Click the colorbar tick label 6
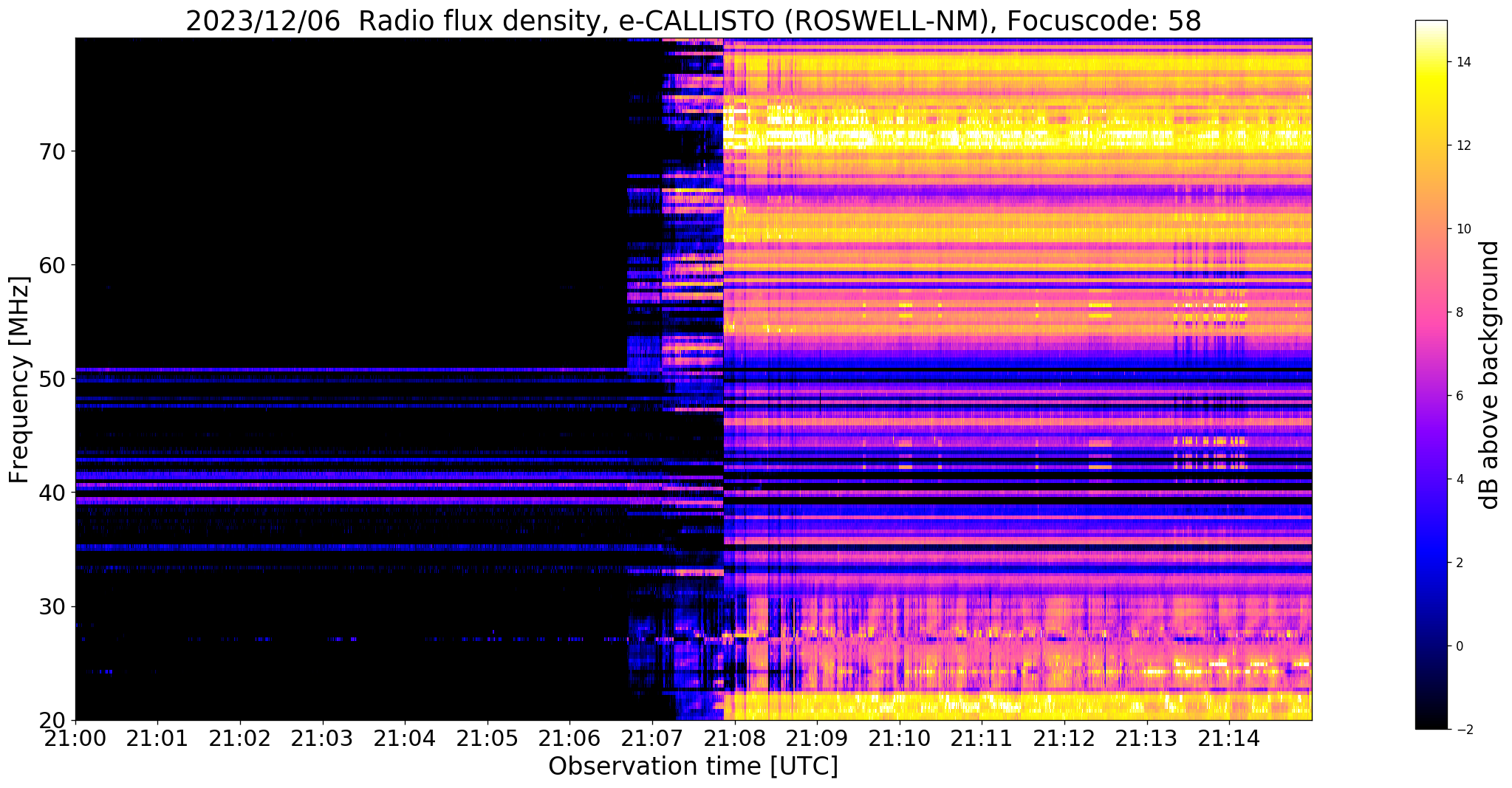The width and height of the screenshot is (1512, 788). click(x=1460, y=396)
